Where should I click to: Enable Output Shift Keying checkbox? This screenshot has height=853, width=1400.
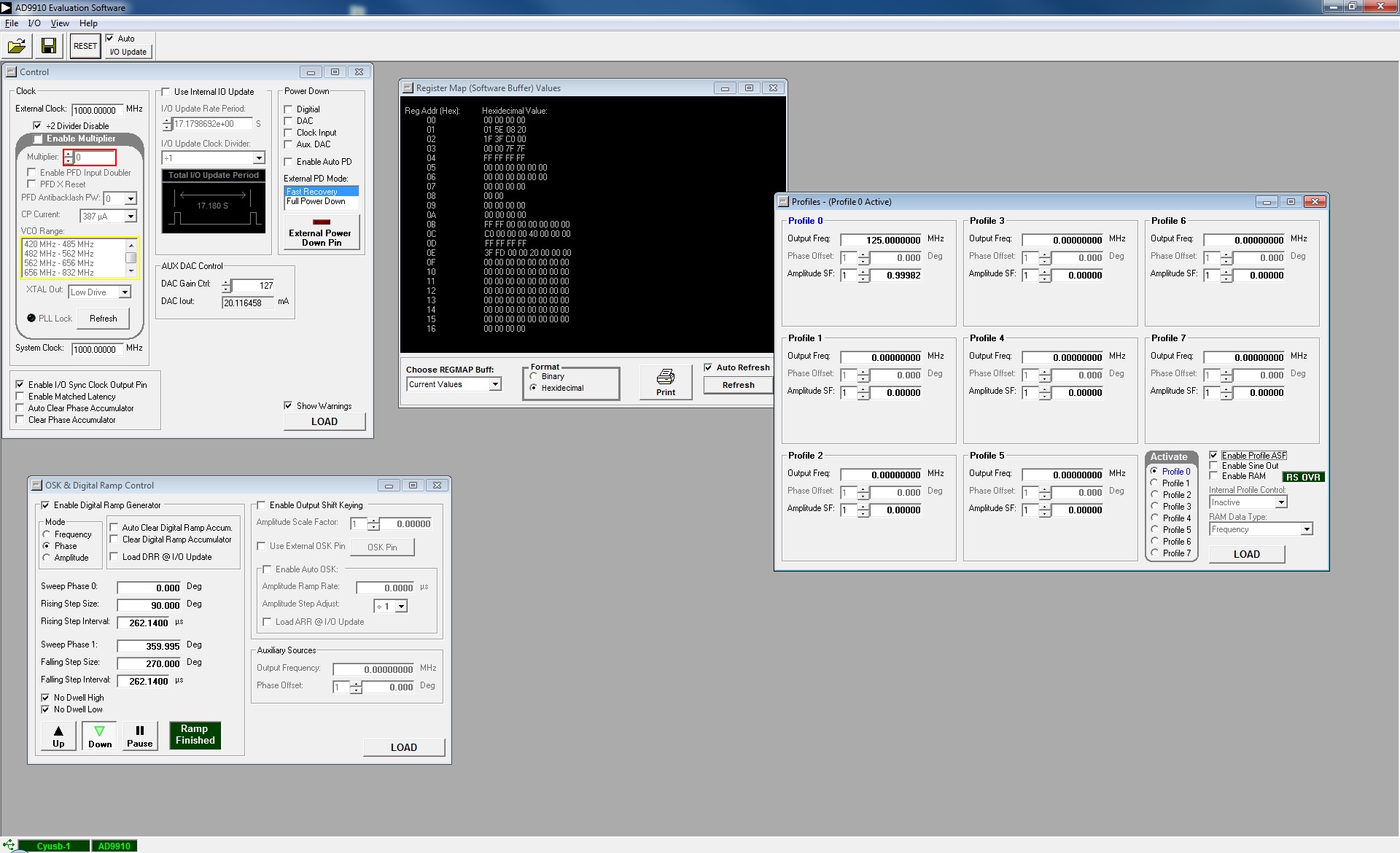click(262, 505)
